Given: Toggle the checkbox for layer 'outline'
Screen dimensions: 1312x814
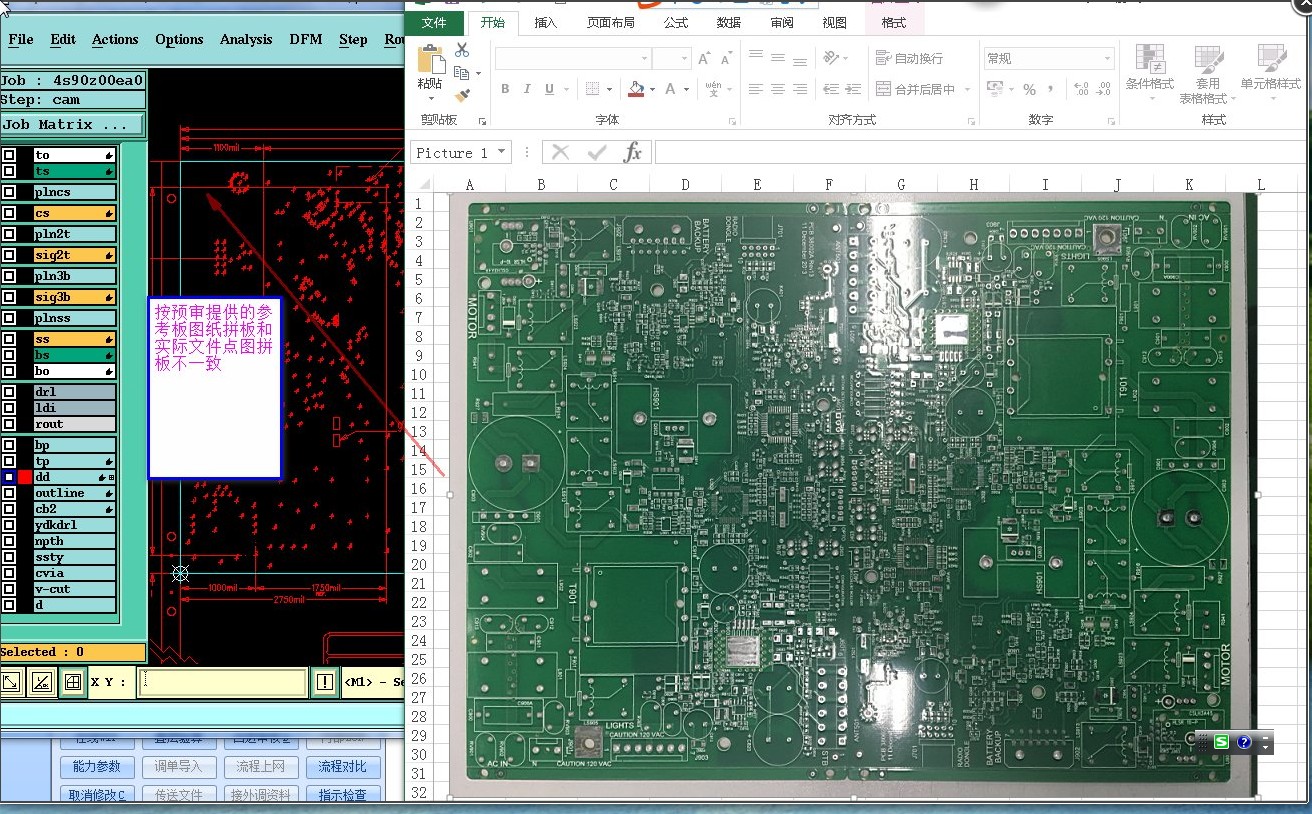Looking at the screenshot, I should pyautogui.click(x=8, y=493).
